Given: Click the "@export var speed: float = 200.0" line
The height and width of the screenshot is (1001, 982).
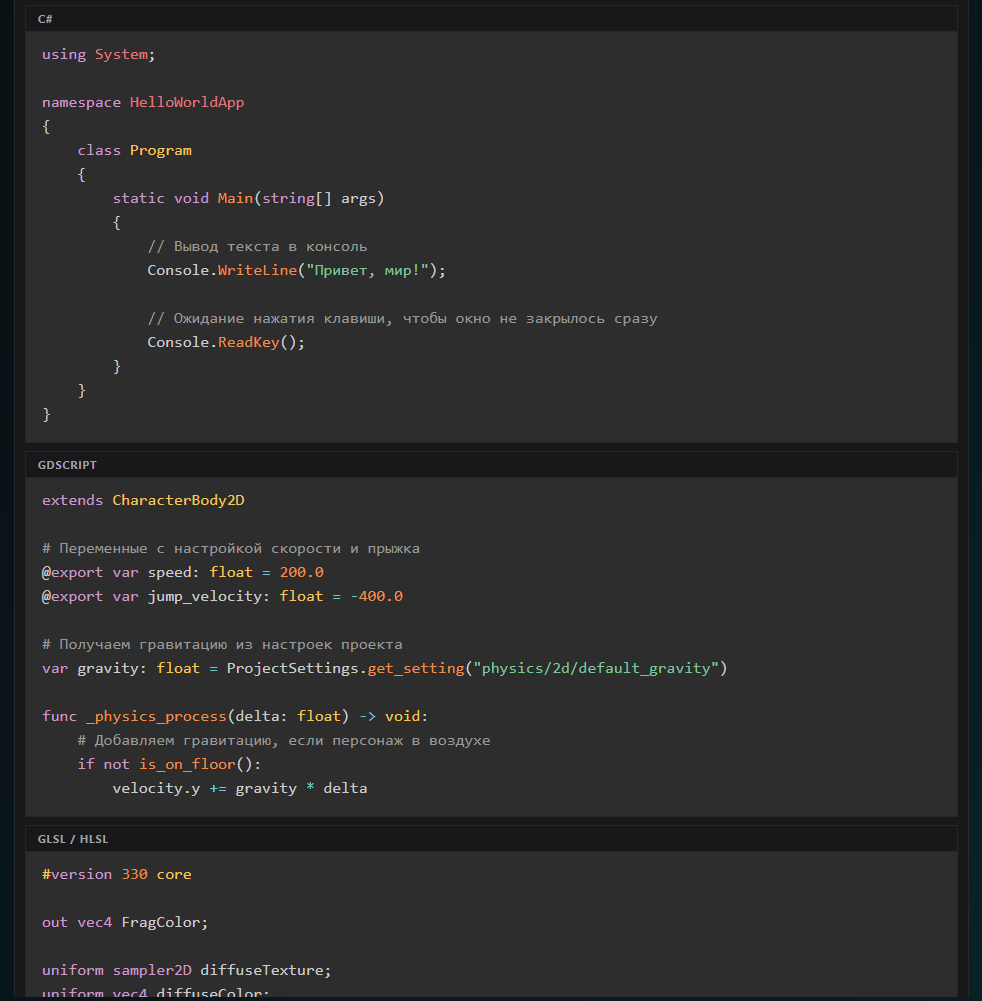Looking at the screenshot, I should 183,572.
